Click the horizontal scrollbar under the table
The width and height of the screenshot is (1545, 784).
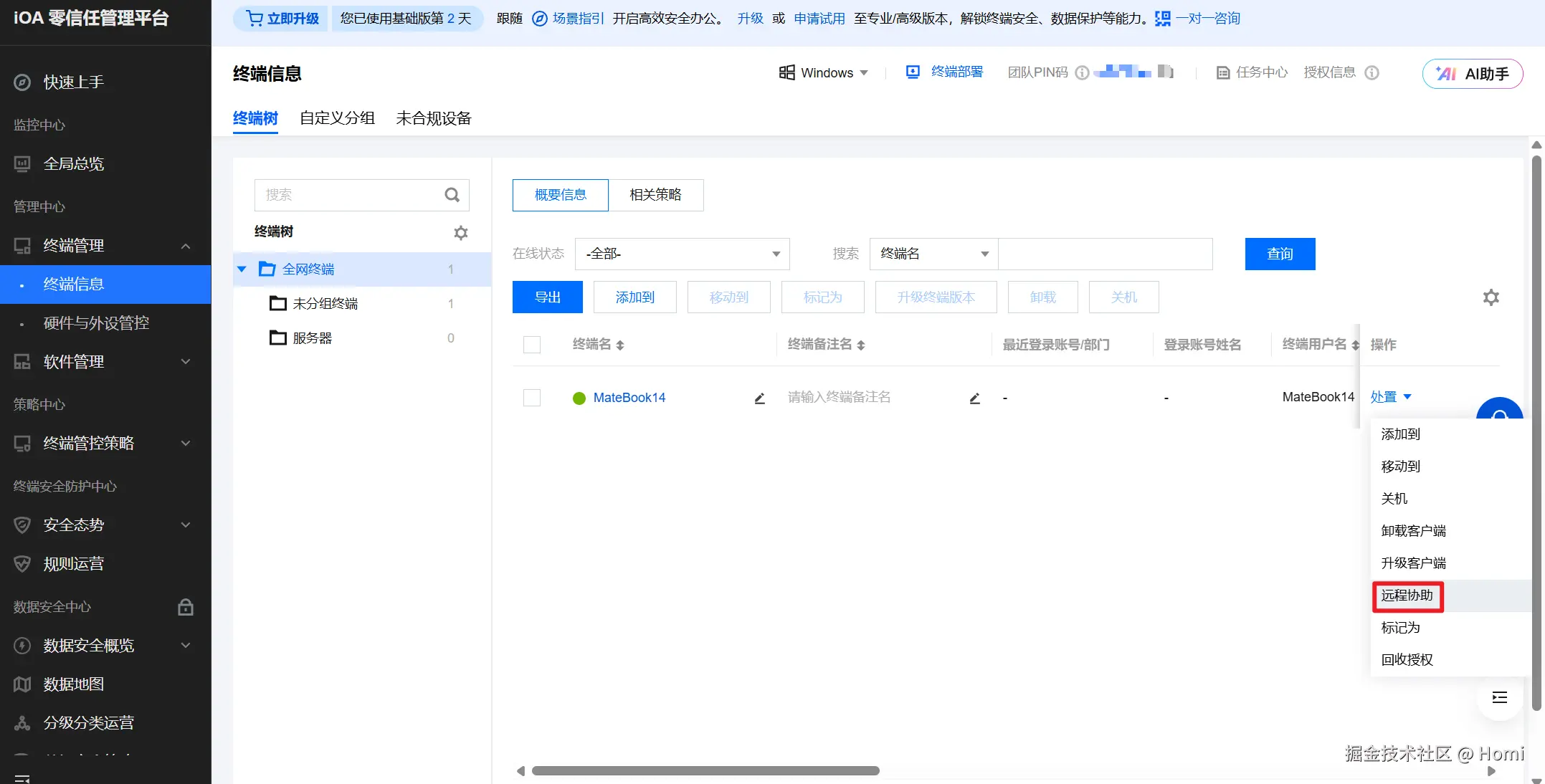pos(705,771)
